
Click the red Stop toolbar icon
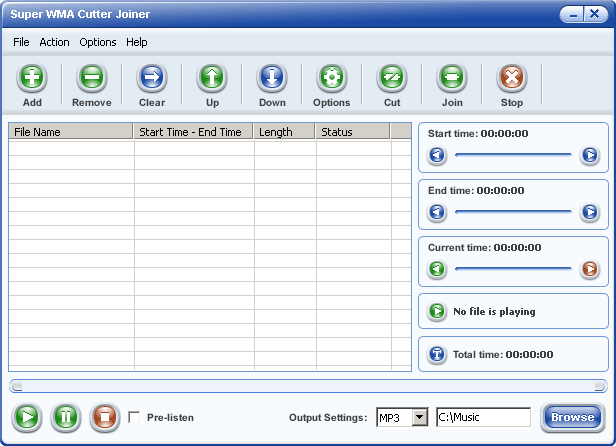pos(512,77)
